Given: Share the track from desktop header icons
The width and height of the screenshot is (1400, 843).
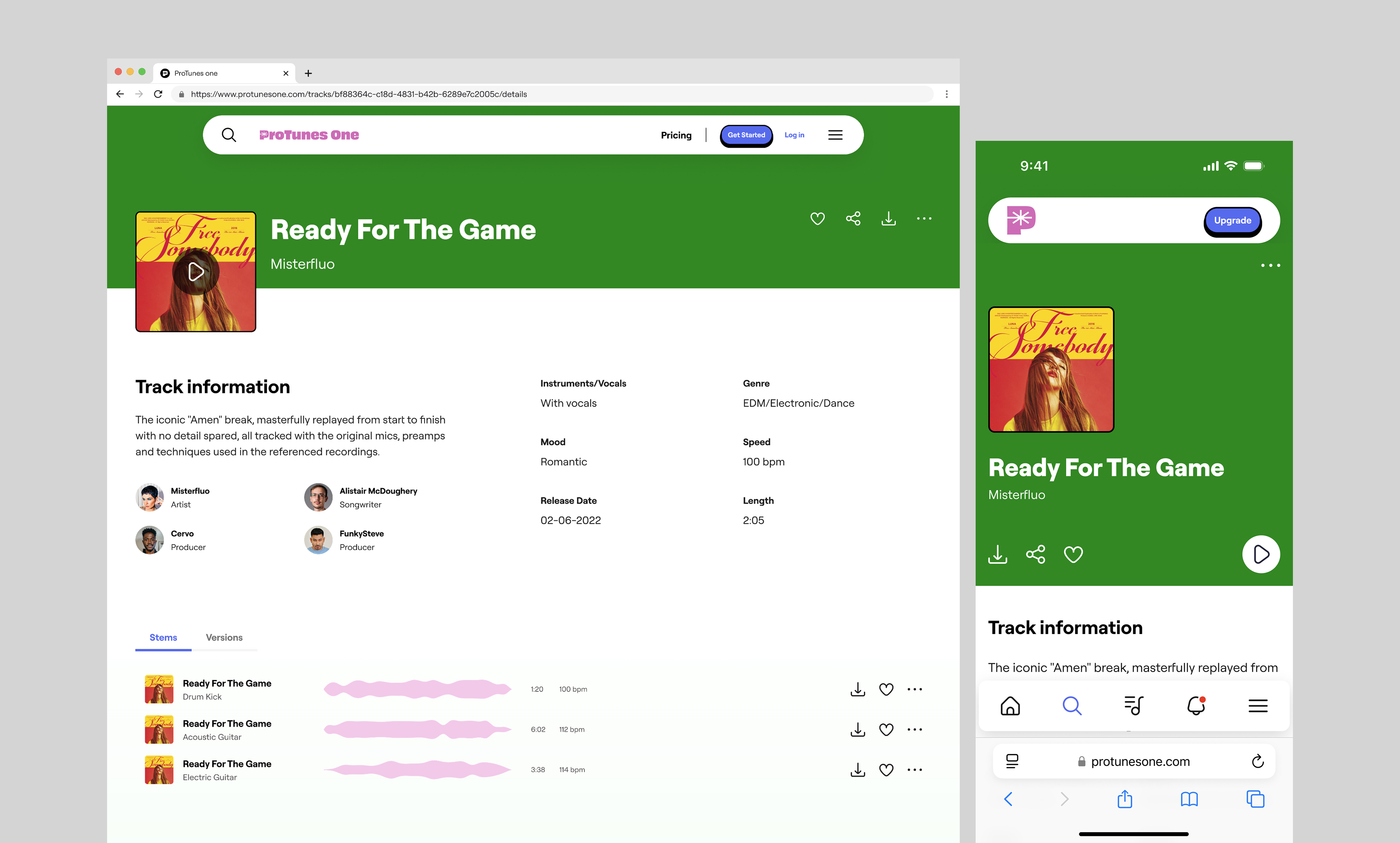Looking at the screenshot, I should 853,219.
